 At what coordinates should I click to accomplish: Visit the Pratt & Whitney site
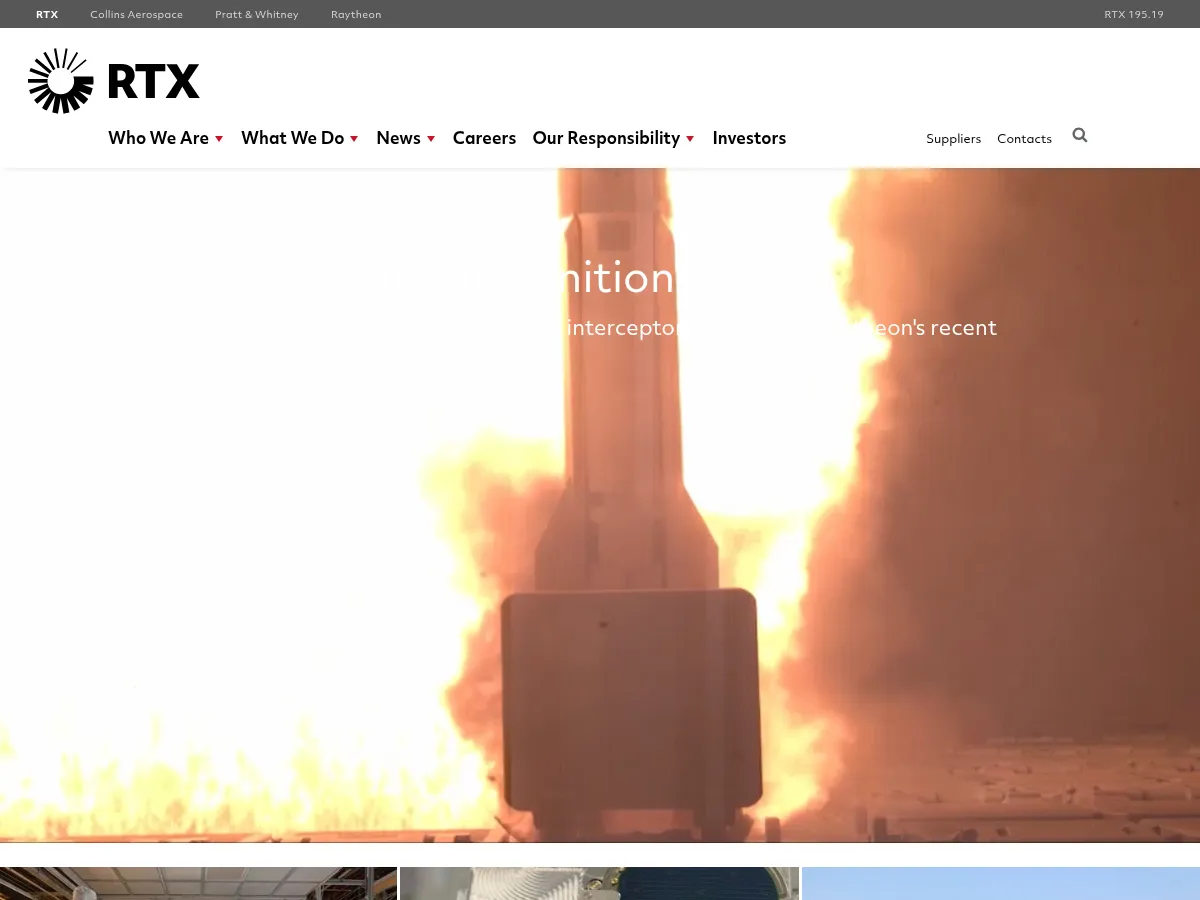tap(256, 14)
